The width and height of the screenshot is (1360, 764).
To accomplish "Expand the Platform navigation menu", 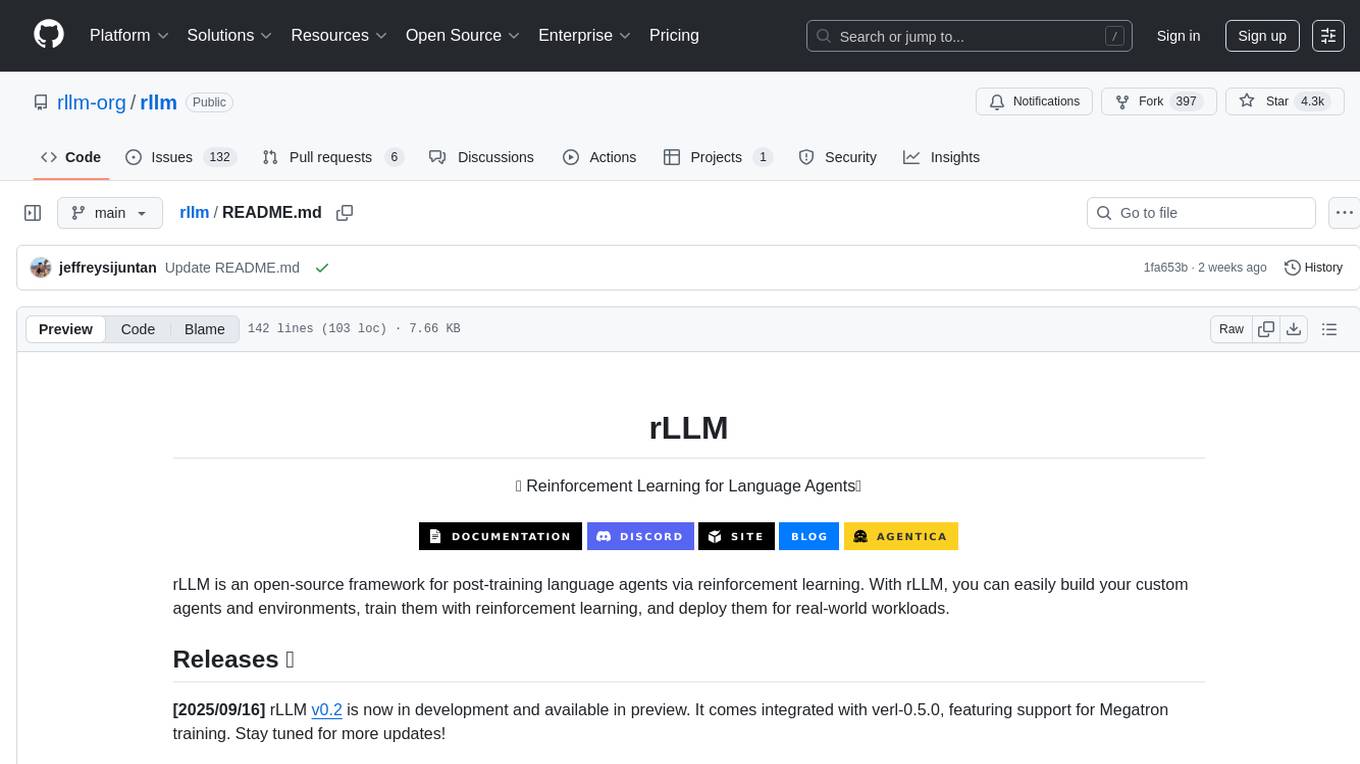I will 129,35.
